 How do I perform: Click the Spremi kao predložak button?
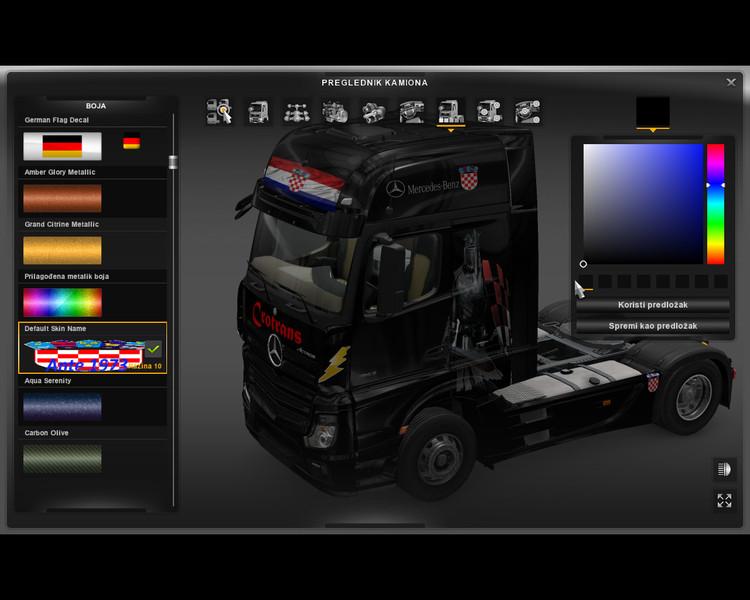pos(653,326)
